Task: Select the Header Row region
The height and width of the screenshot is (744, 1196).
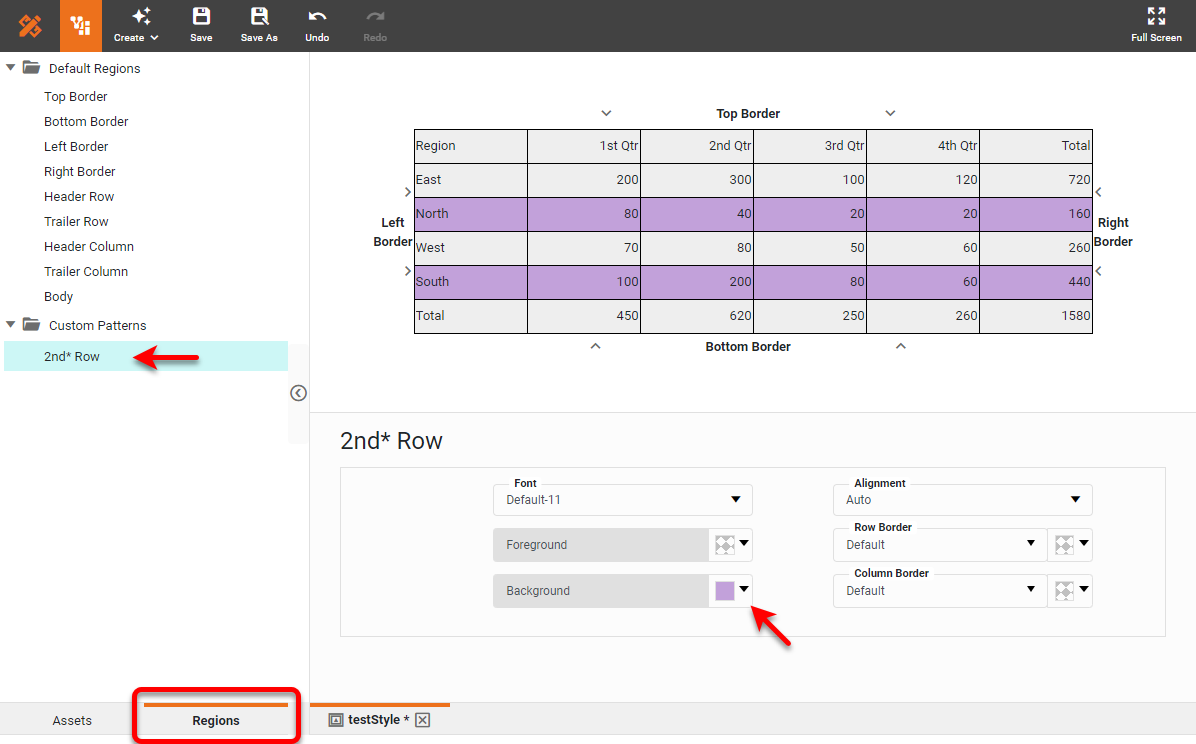Action: (79, 197)
